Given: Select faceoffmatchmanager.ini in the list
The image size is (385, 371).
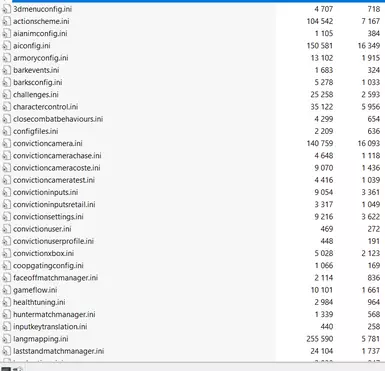Looking at the screenshot, I should (x=56, y=278).
